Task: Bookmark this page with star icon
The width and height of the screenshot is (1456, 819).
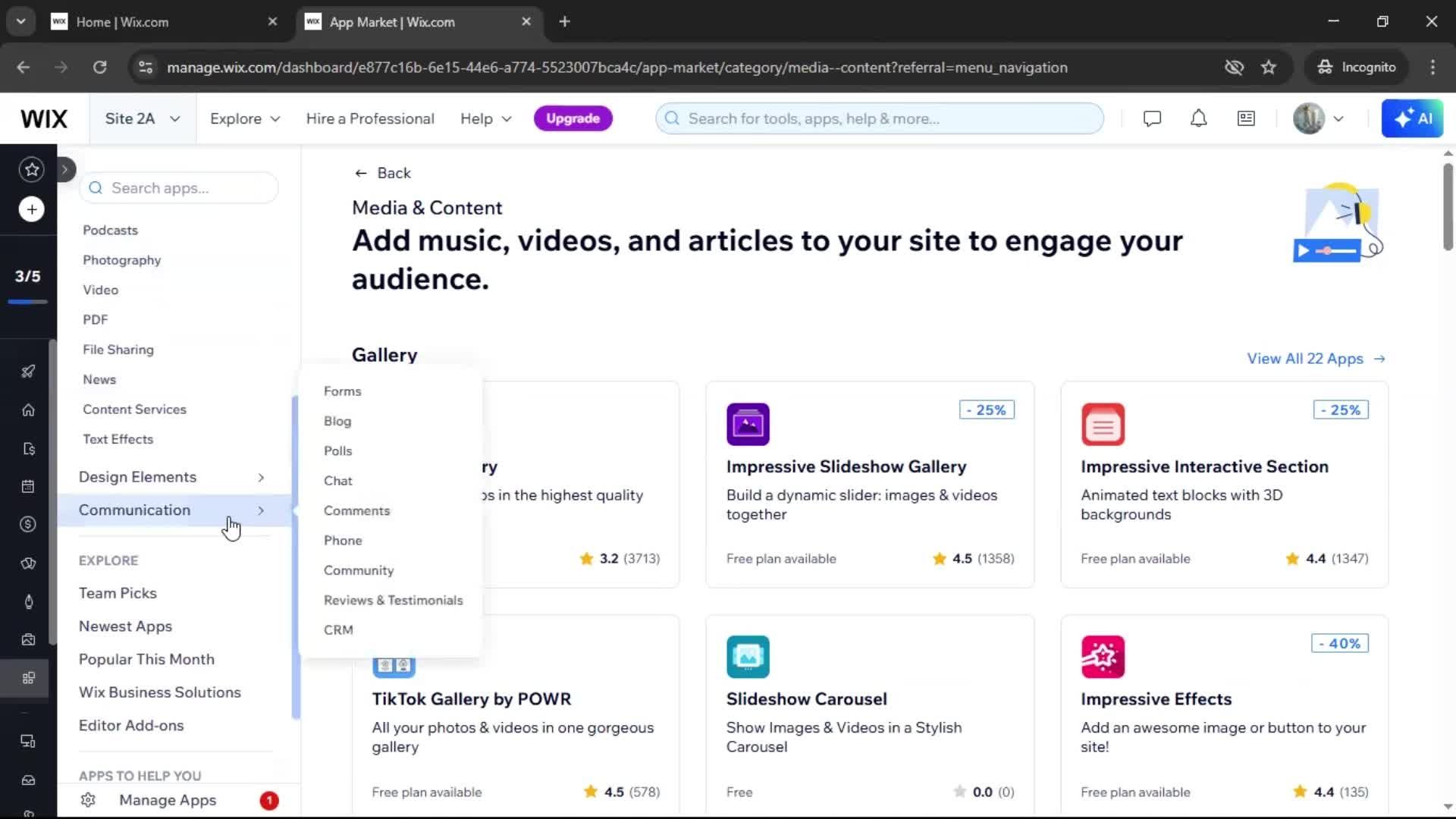Action: 1269,67
